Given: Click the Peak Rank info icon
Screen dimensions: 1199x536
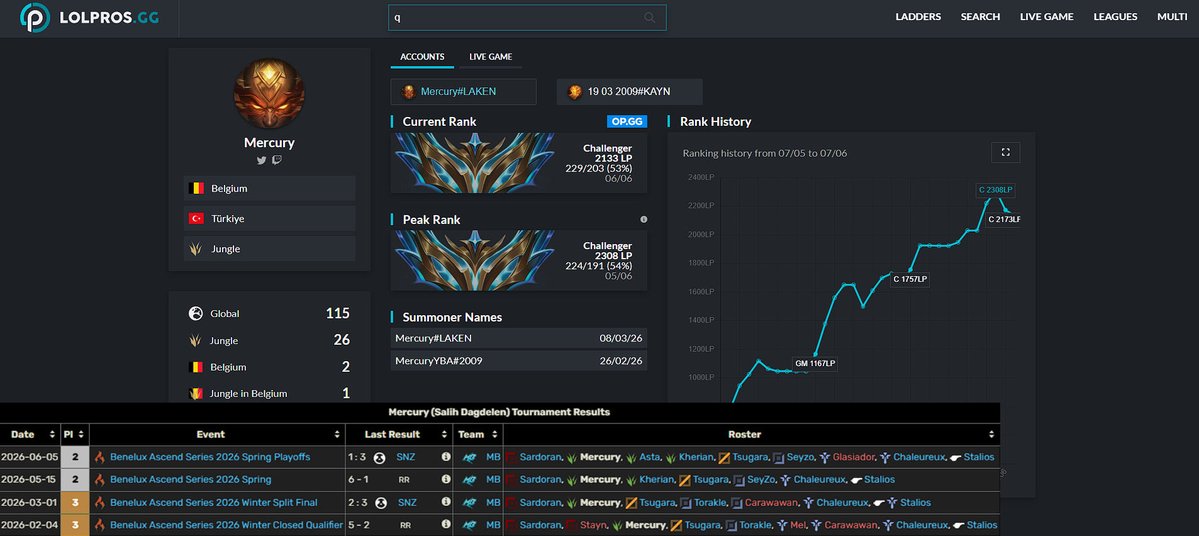Looking at the screenshot, I should click(x=644, y=219).
